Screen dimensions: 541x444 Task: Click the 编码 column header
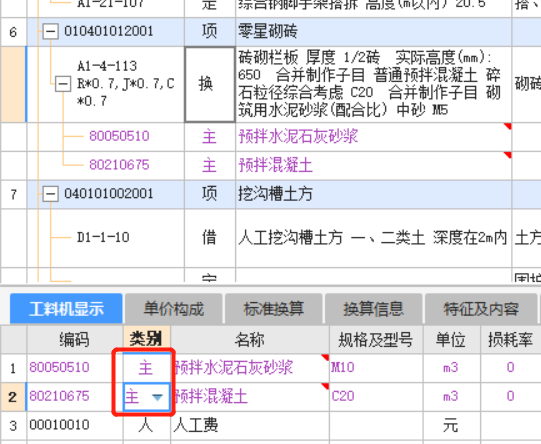pyautogui.click(x=75, y=340)
